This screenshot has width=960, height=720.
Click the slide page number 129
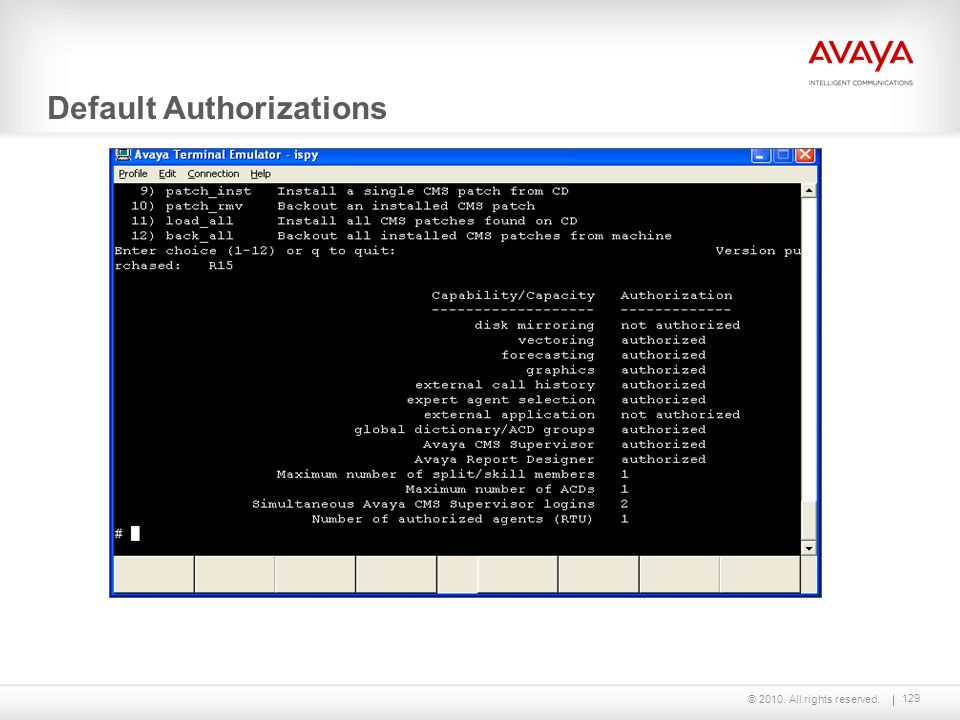911,698
